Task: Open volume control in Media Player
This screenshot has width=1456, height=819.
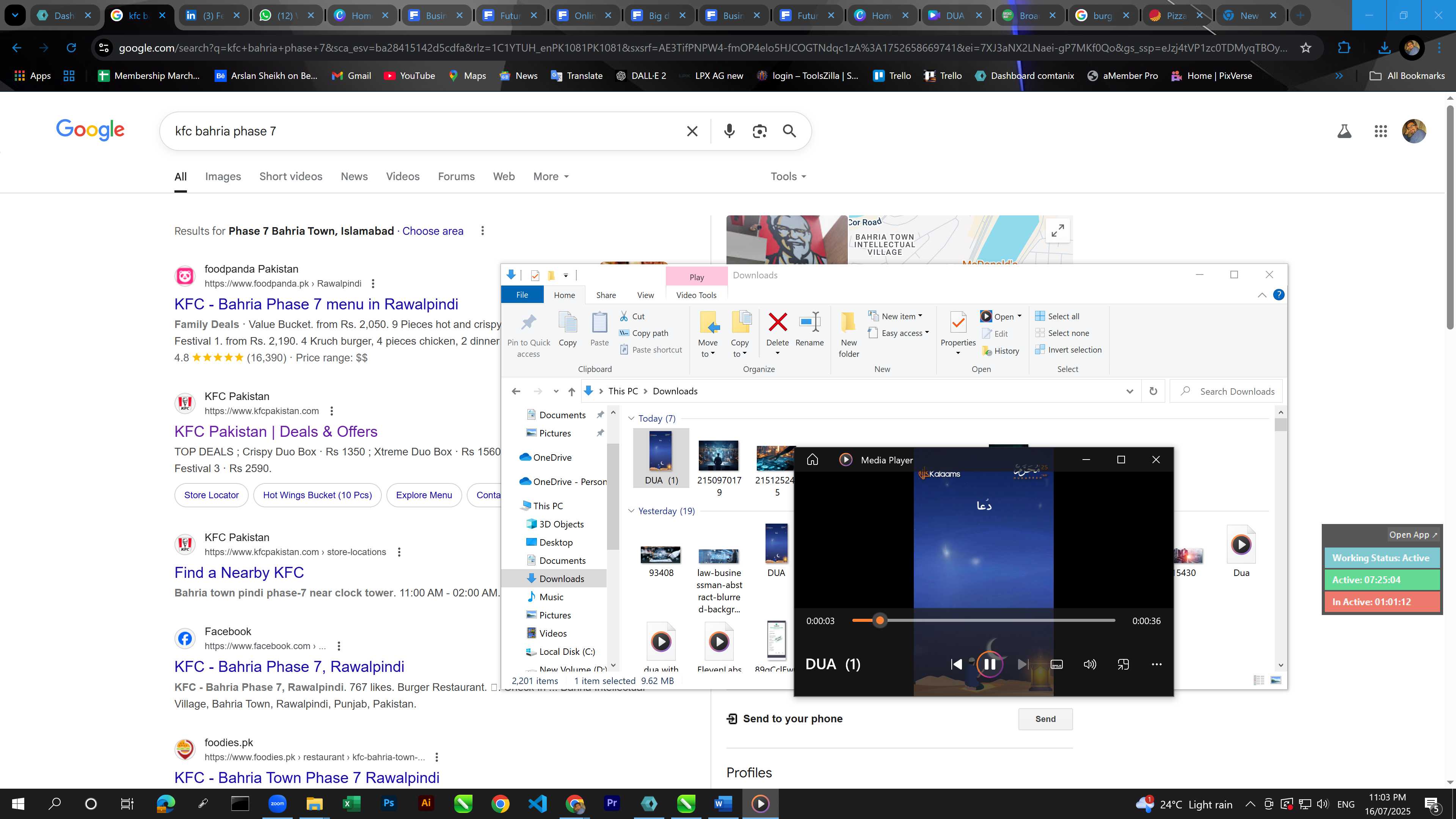Action: [x=1089, y=664]
